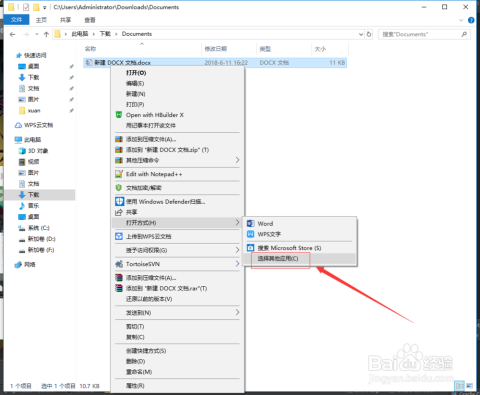Switch to the 主页 ribbon tab
This screenshot has width=480, height=395.
(41, 20)
